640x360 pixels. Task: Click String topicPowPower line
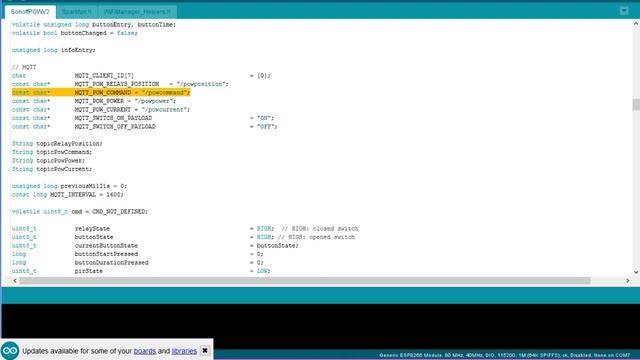pyautogui.click(x=49, y=160)
